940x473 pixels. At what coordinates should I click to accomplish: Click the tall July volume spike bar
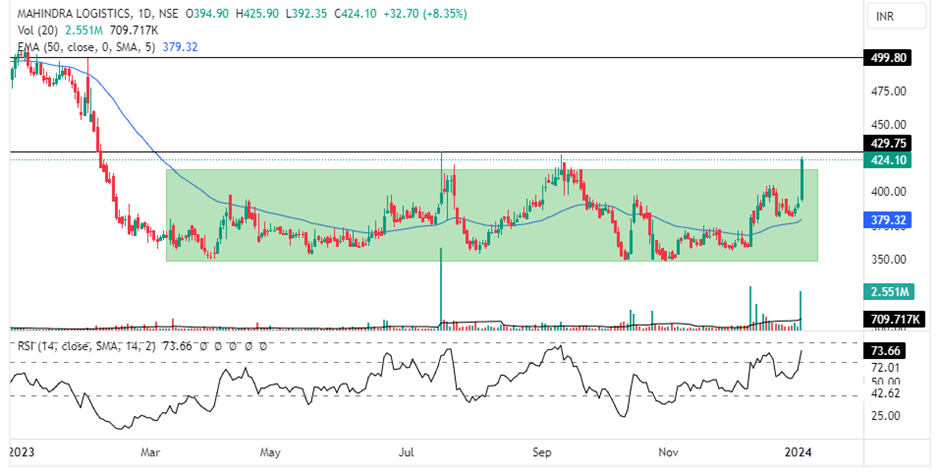[x=440, y=290]
